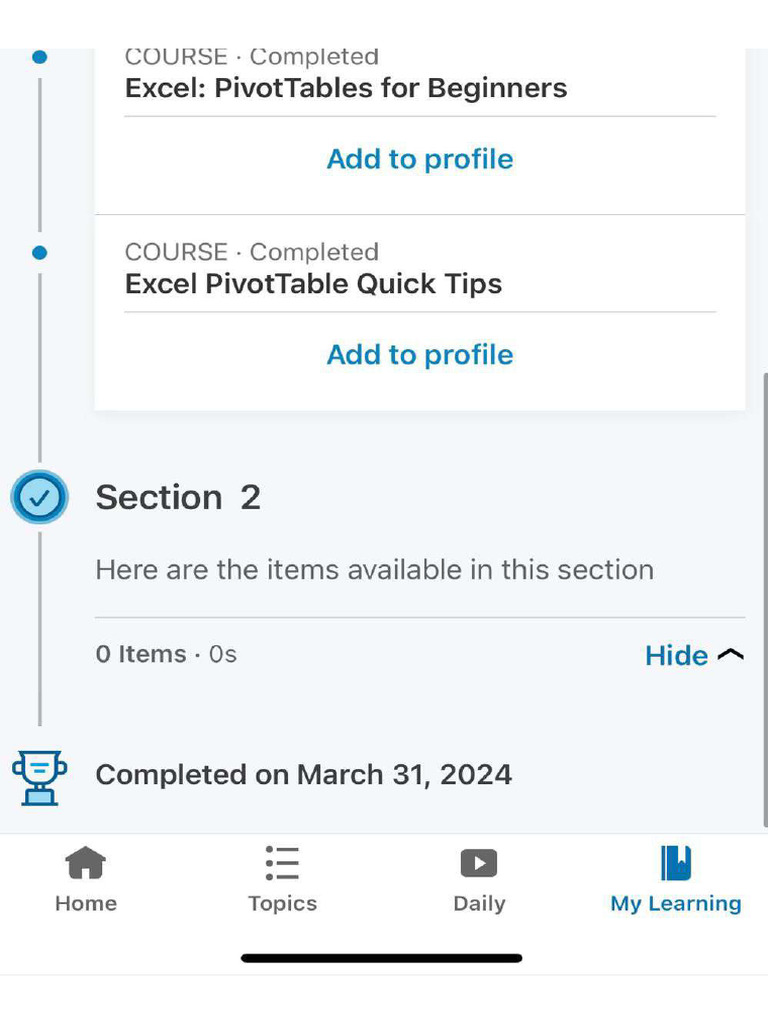The width and height of the screenshot is (768, 1024).
Task: Open the Daily tab
Action: click(479, 879)
